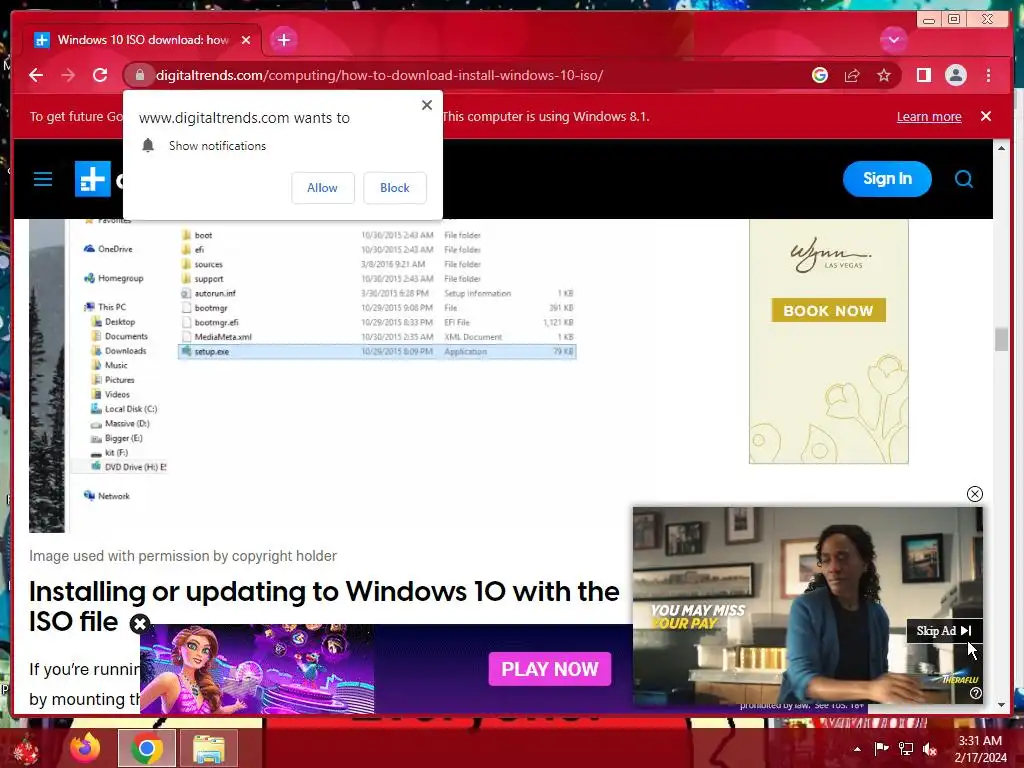1024x768 pixels.
Task: Click the Digital Trends logo
Action: [x=93, y=179]
